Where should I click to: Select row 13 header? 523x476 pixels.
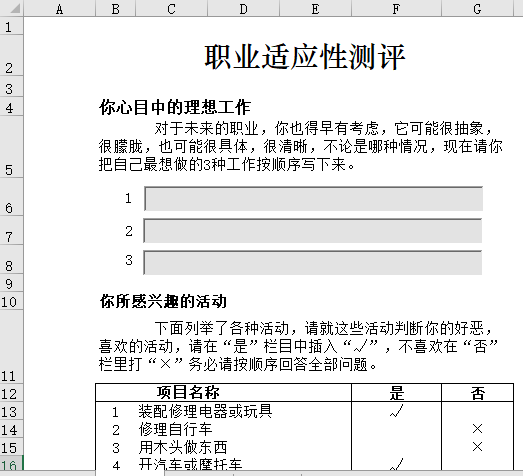(12, 411)
